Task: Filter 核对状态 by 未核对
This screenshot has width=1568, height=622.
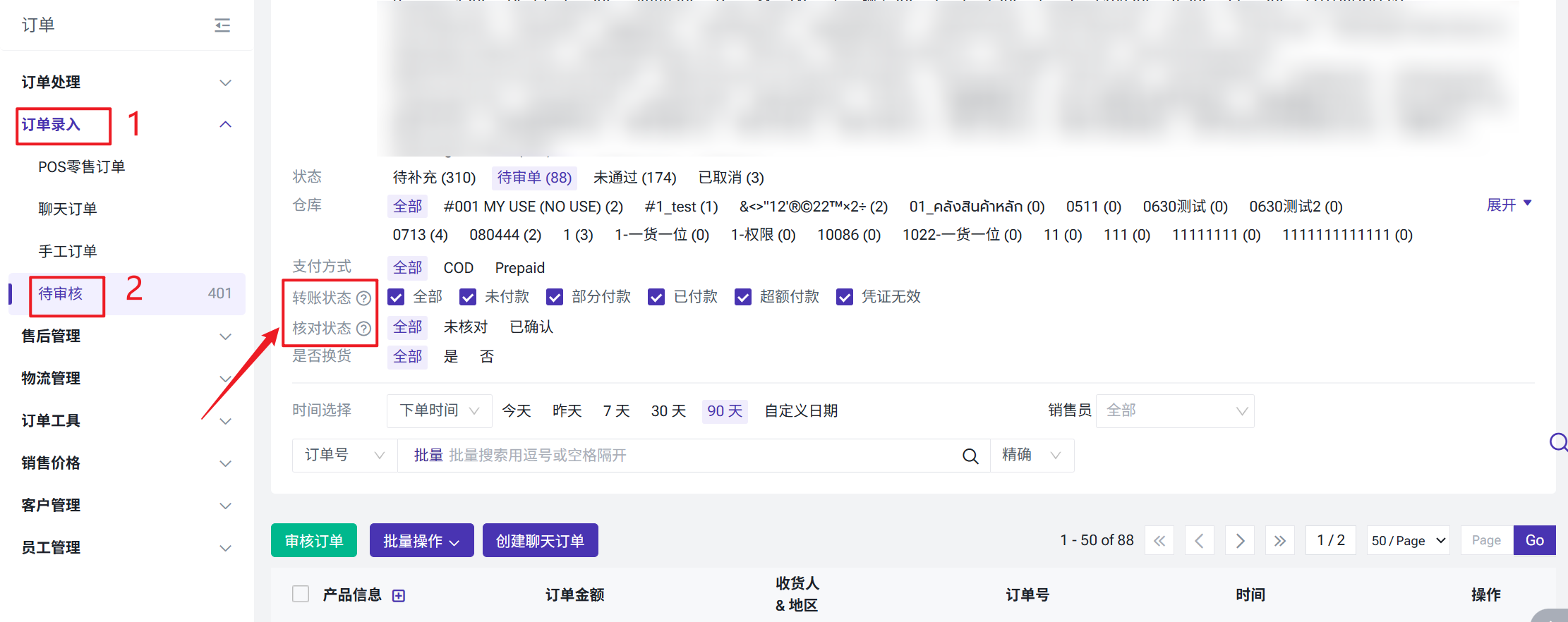Action: 465,327
